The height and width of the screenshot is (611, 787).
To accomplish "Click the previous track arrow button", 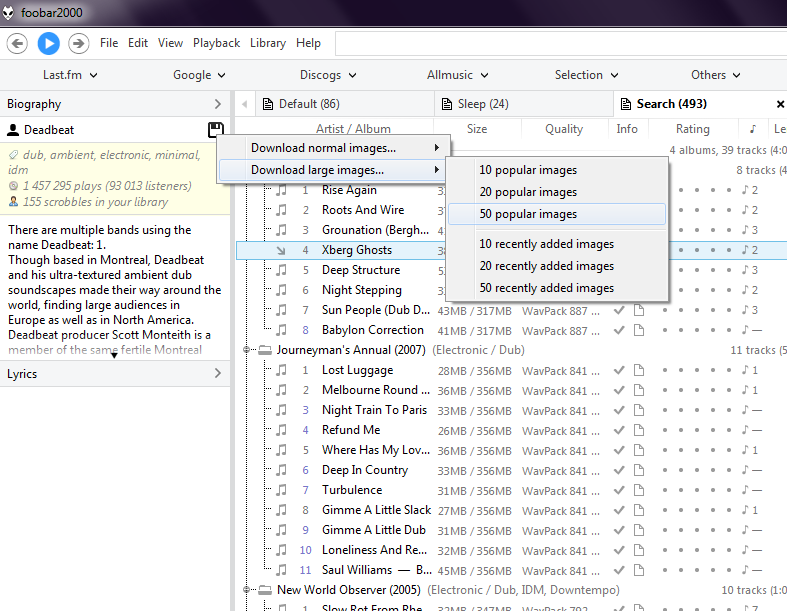I will click(x=17, y=43).
